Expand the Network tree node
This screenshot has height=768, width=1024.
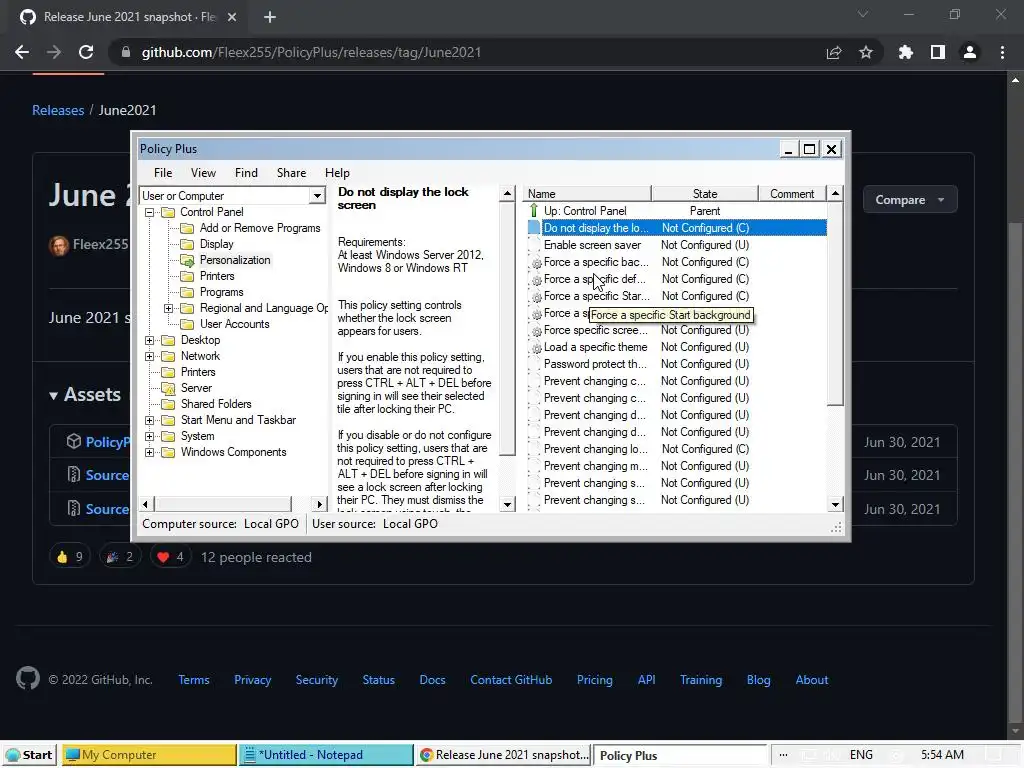click(150, 357)
